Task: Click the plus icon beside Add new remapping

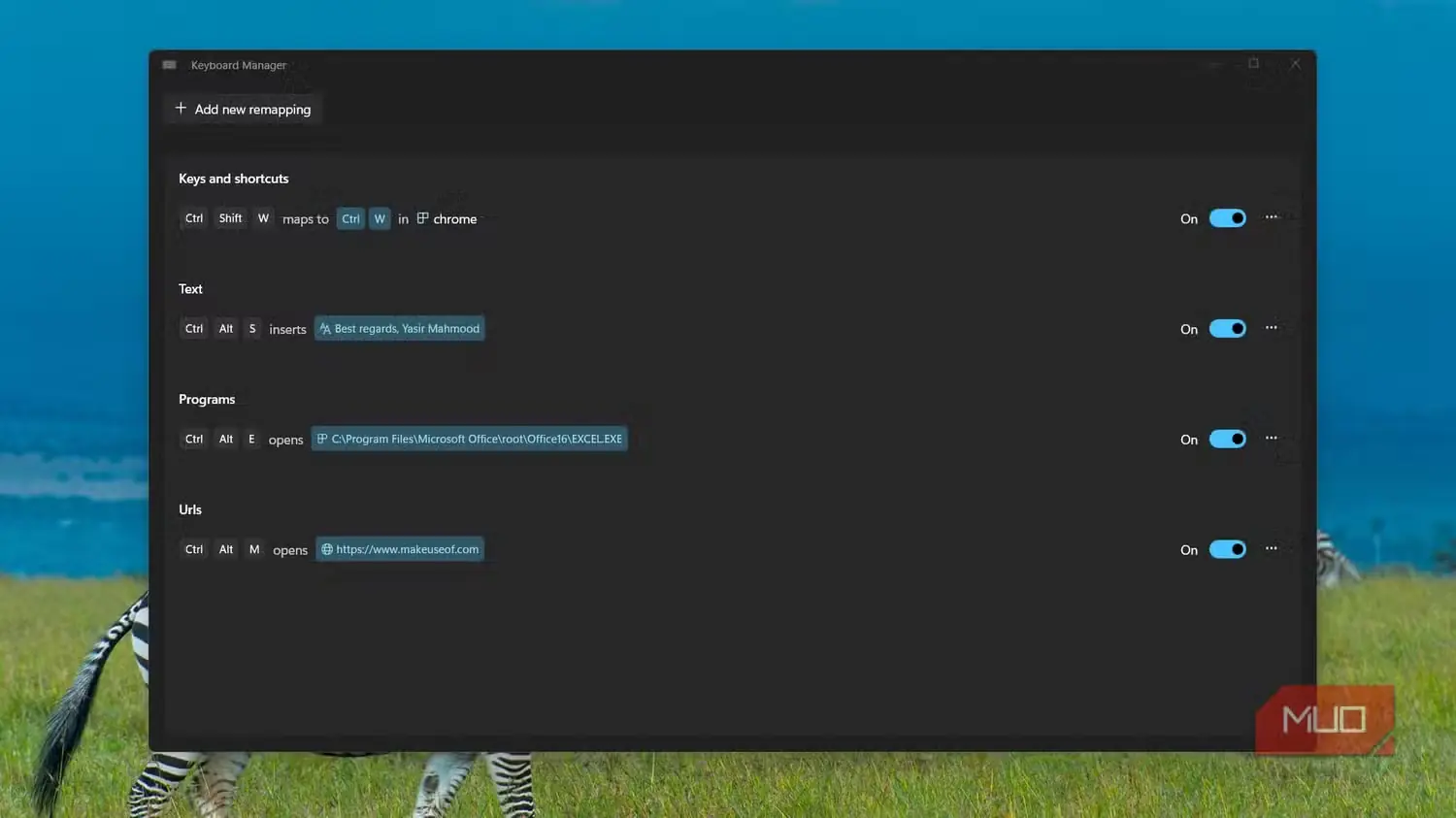Action: click(181, 109)
